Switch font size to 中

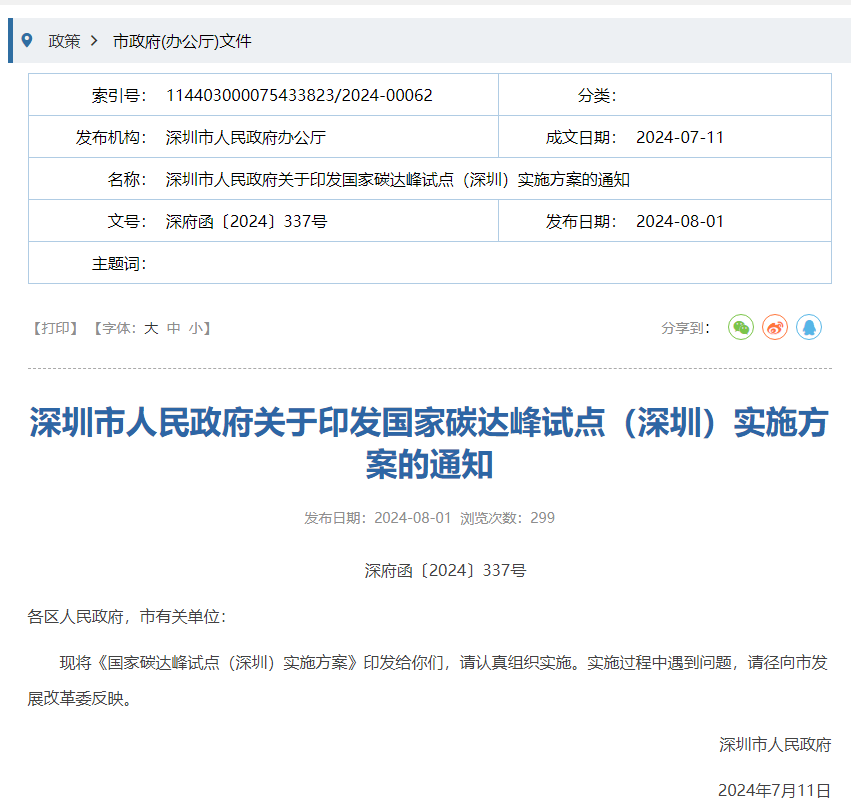tap(173, 328)
